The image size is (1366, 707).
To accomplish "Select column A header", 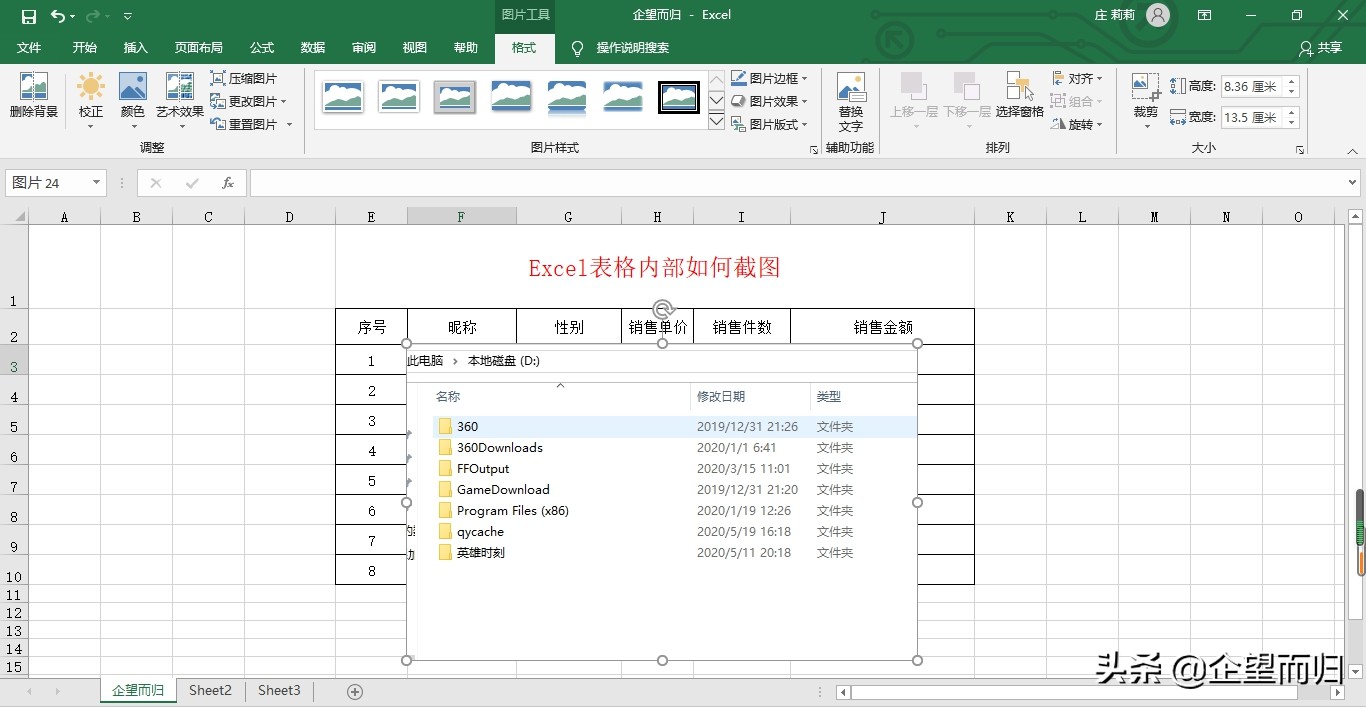I will [x=64, y=217].
